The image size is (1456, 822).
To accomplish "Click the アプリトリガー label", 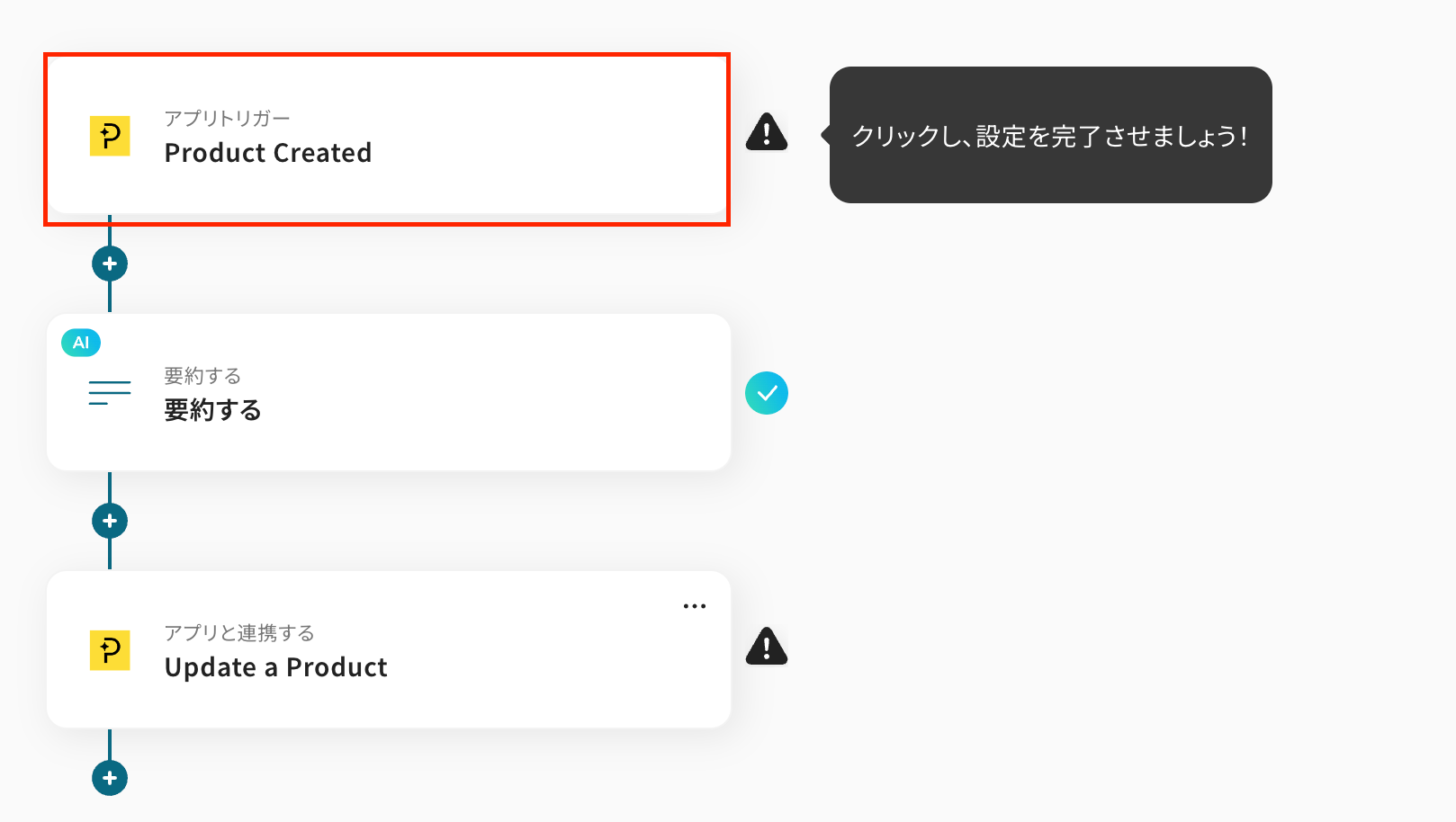I will (x=227, y=119).
